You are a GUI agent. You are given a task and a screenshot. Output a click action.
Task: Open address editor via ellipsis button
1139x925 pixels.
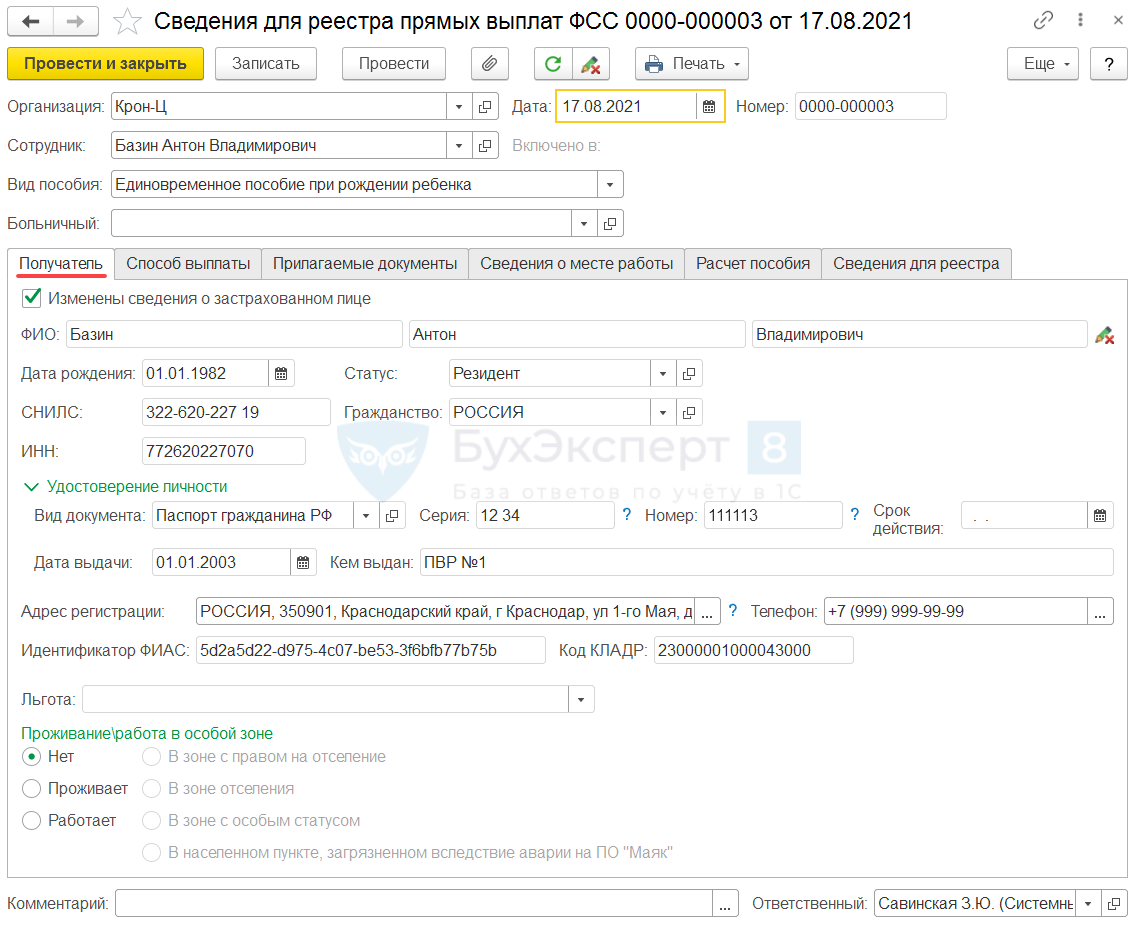click(707, 612)
